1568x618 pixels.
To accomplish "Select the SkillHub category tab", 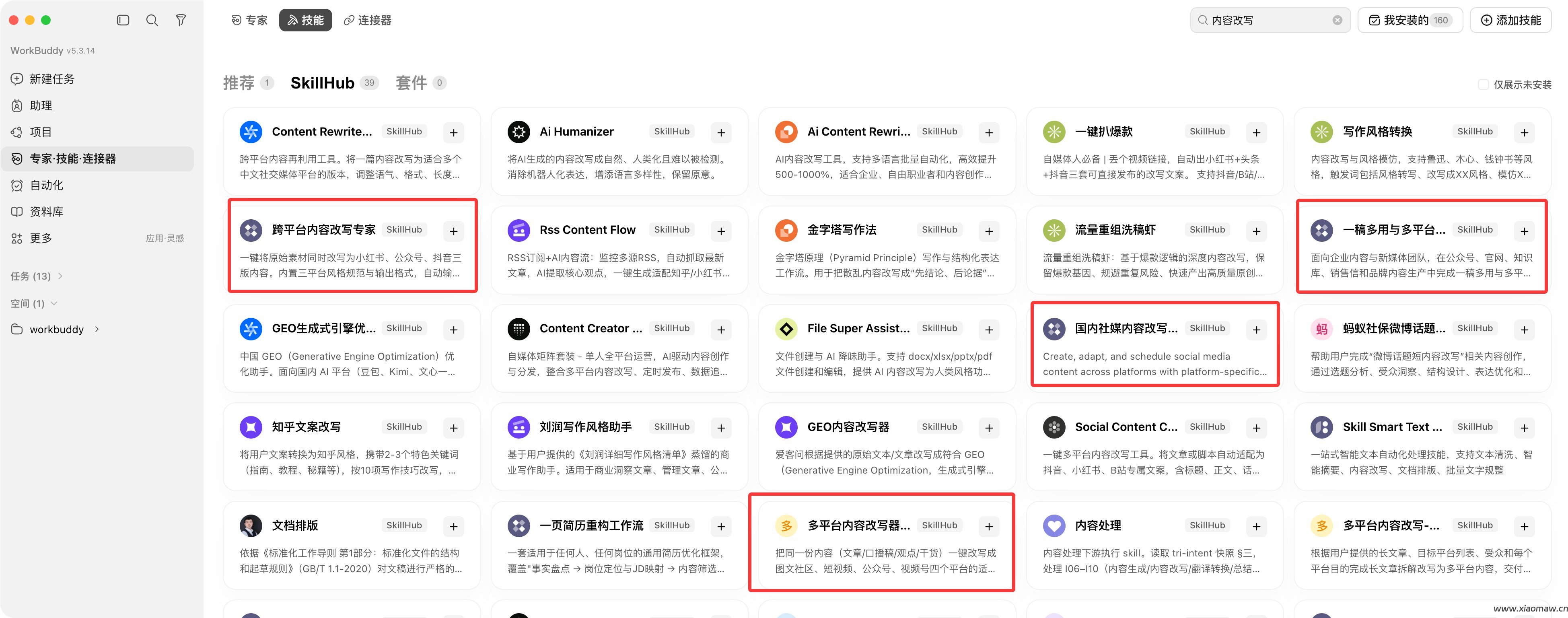I will (x=334, y=83).
